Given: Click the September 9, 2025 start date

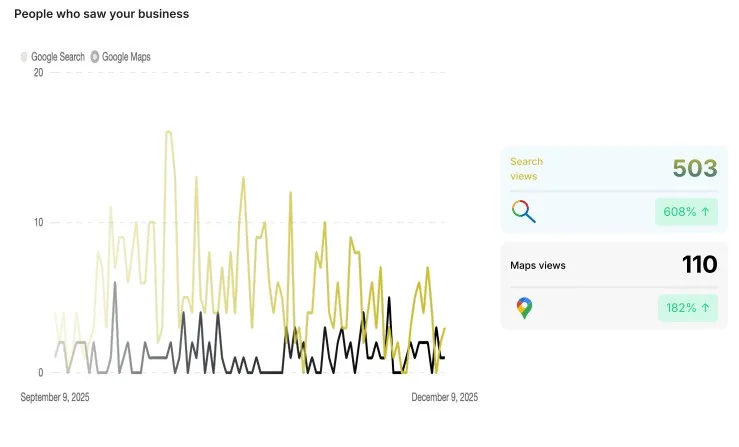Looking at the screenshot, I should (x=55, y=397).
